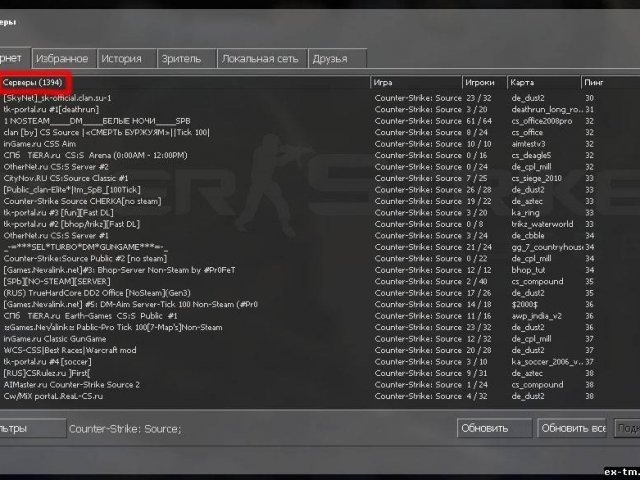Select inGame.ru Classic GunGame server

click(x=320, y=338)
